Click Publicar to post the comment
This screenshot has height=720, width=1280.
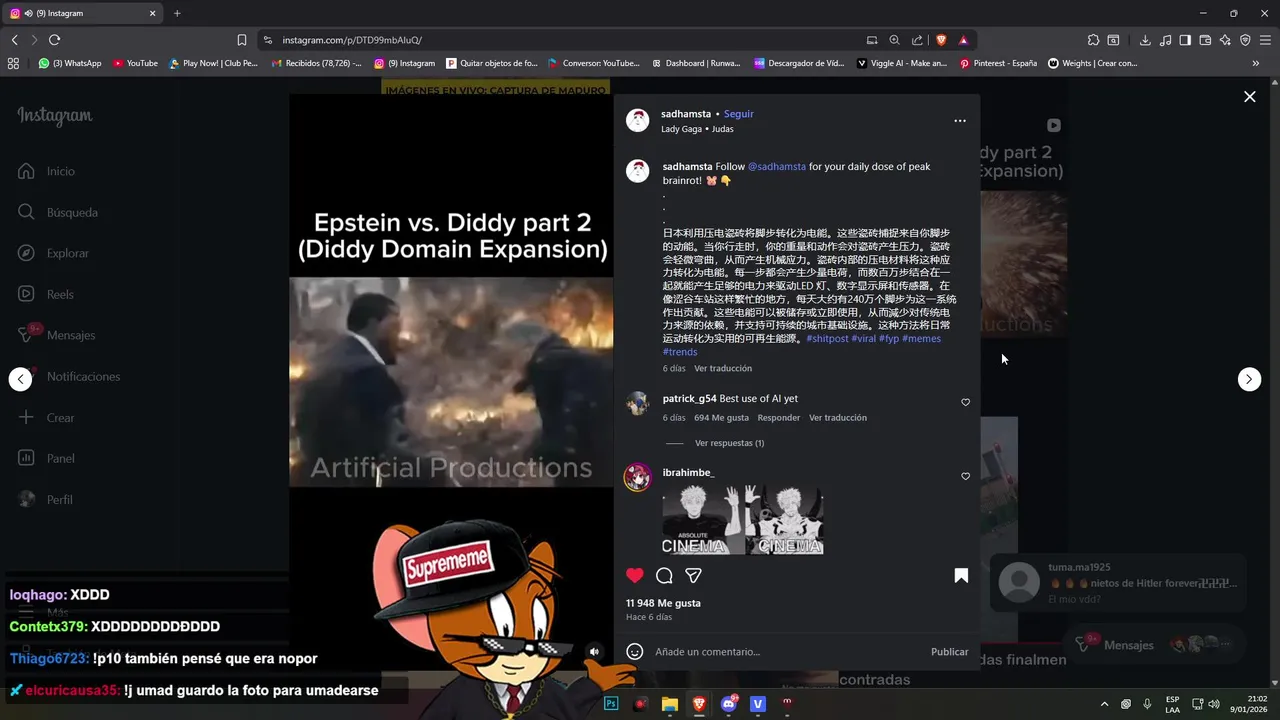coord(949,652)
